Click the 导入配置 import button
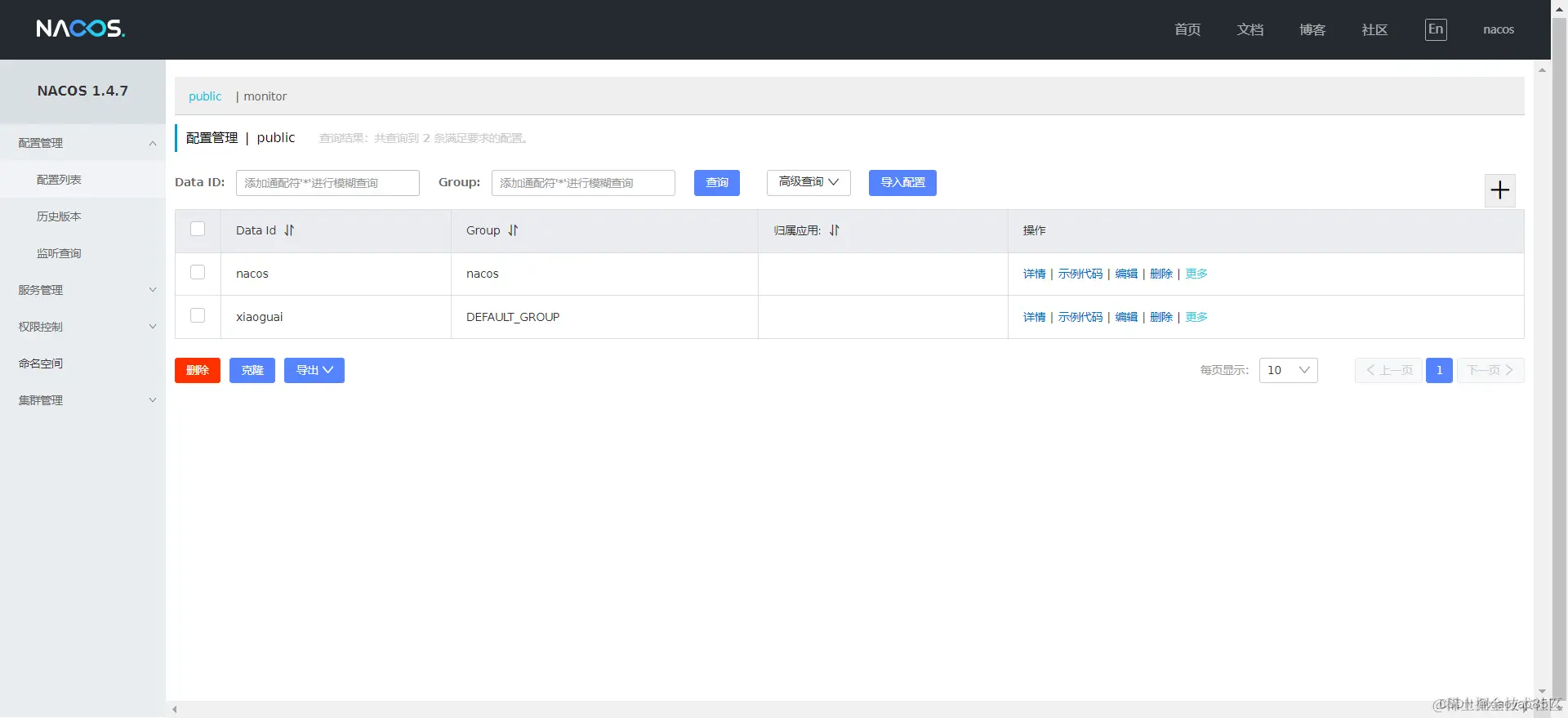This screenshot has width=1568, height=718. 902,183
